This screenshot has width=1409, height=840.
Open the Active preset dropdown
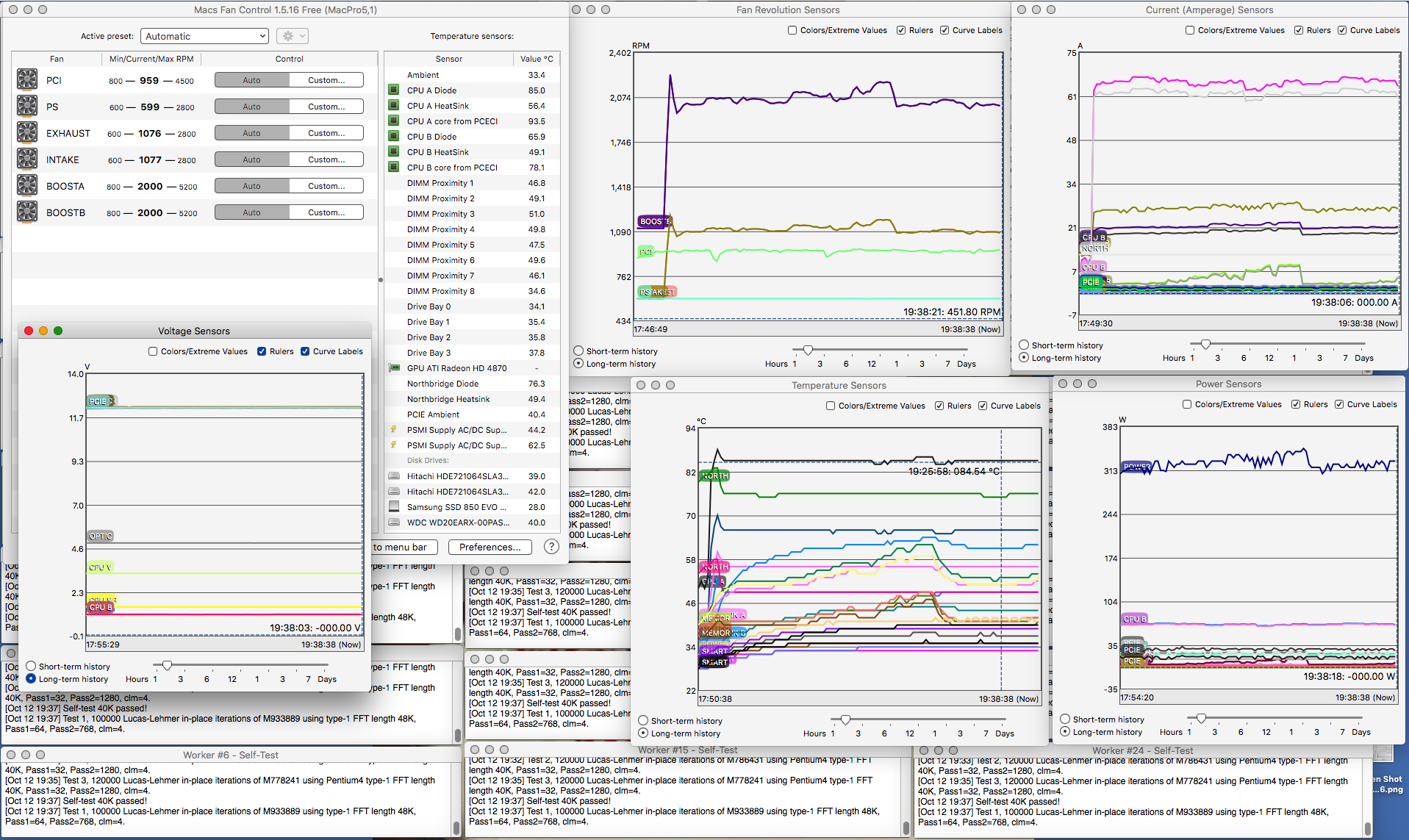tap(204, 36)
